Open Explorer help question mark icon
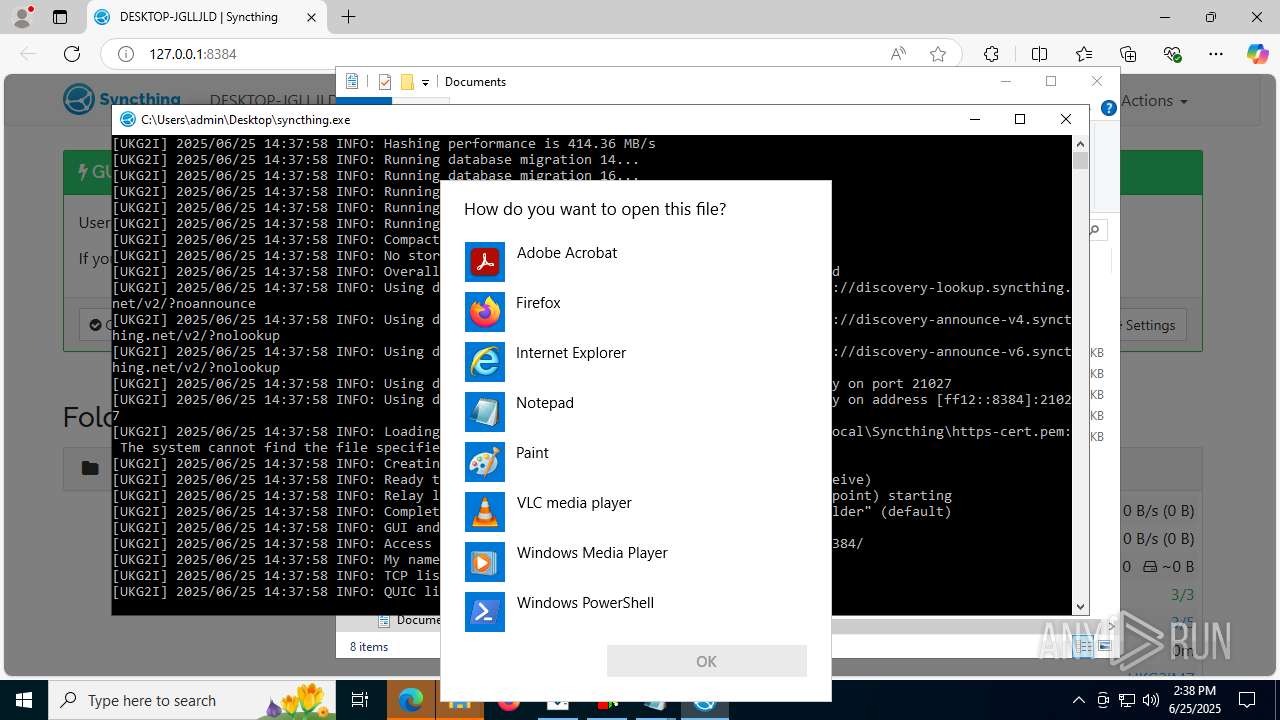 (1108, 108)
